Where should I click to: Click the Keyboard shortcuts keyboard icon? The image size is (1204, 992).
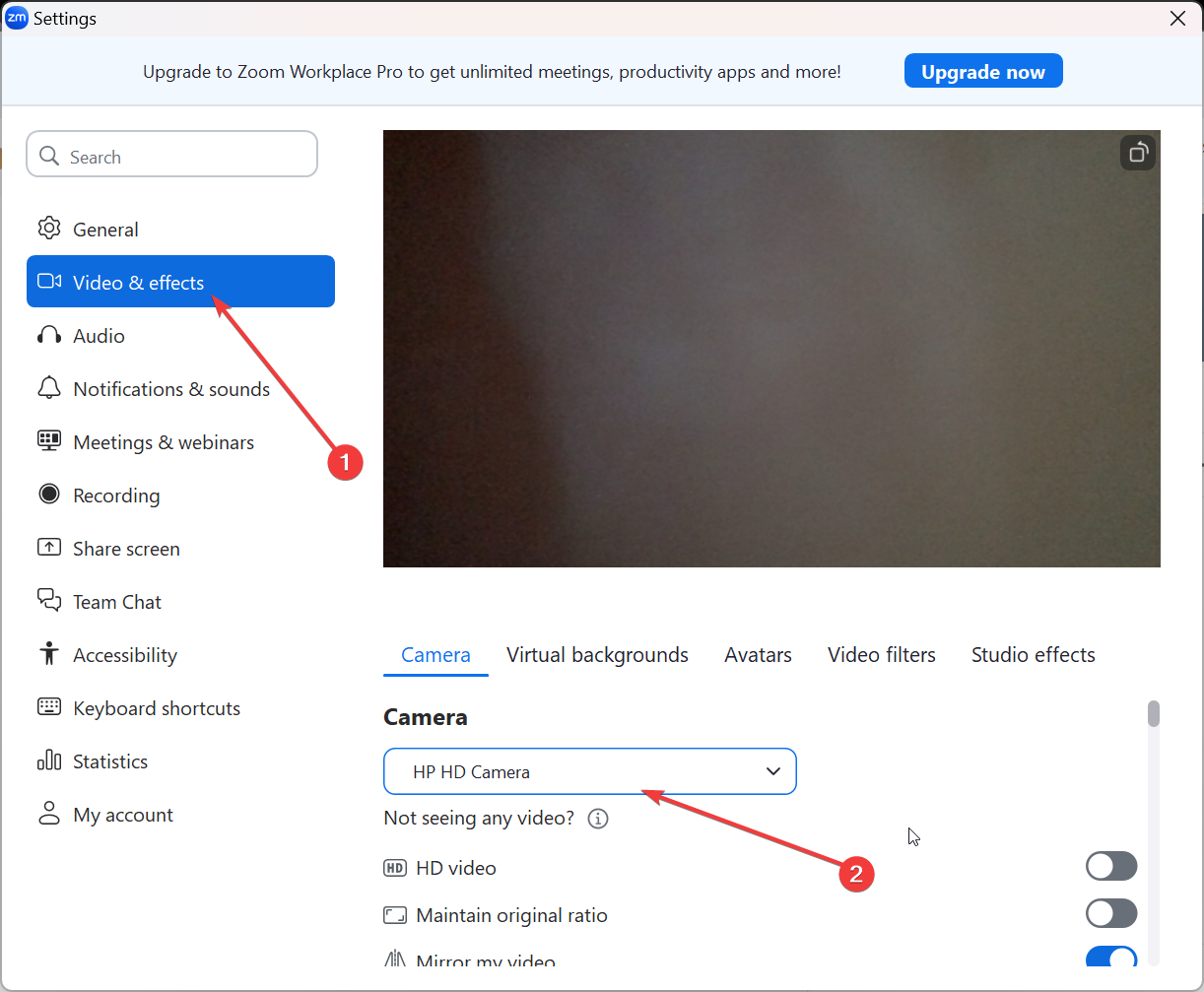pyautogui.click(x=49, y=707)
